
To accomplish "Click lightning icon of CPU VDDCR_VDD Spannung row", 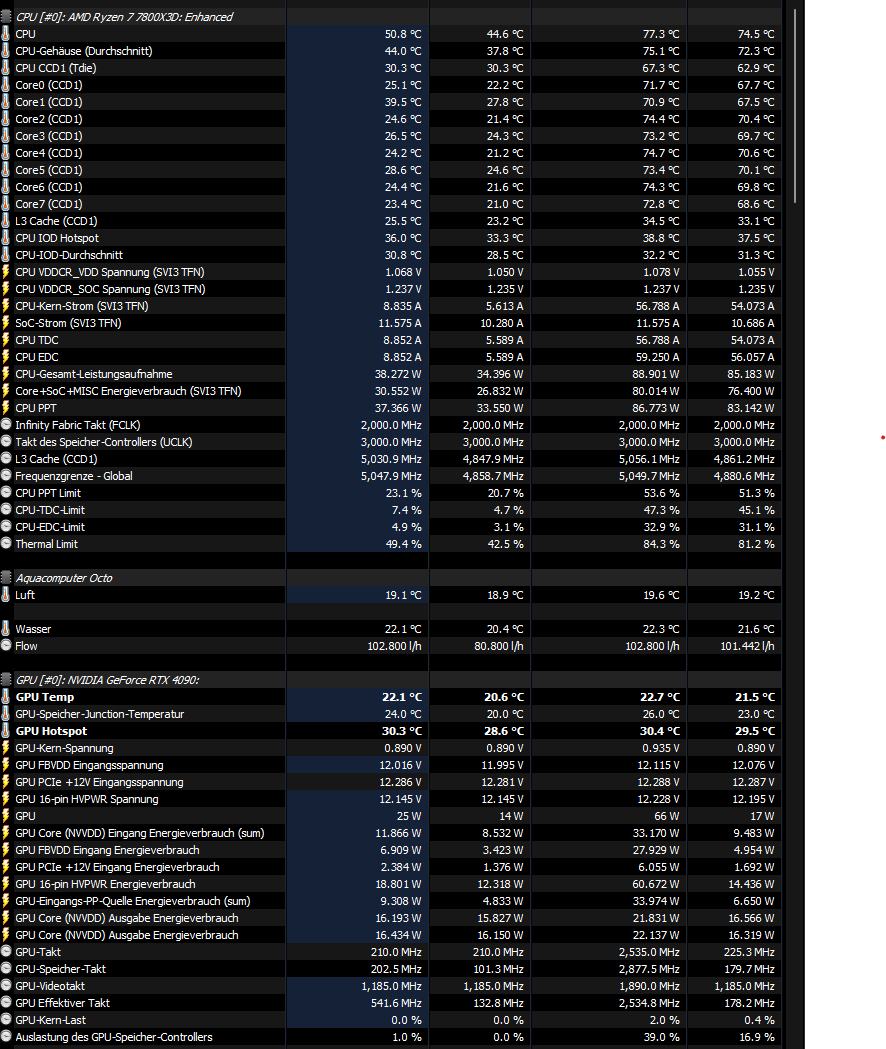I will [6, 272].
